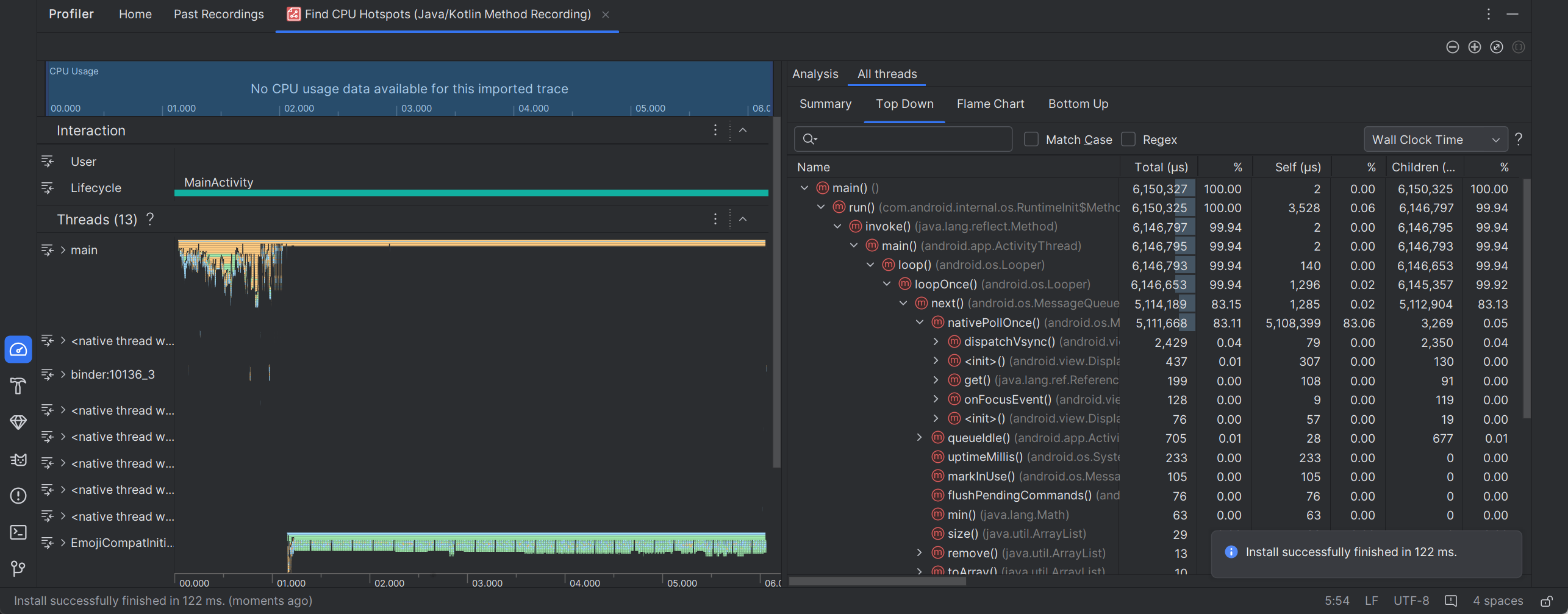
Task: Open the Bottom Up tab
Action: click(1078, 104)
